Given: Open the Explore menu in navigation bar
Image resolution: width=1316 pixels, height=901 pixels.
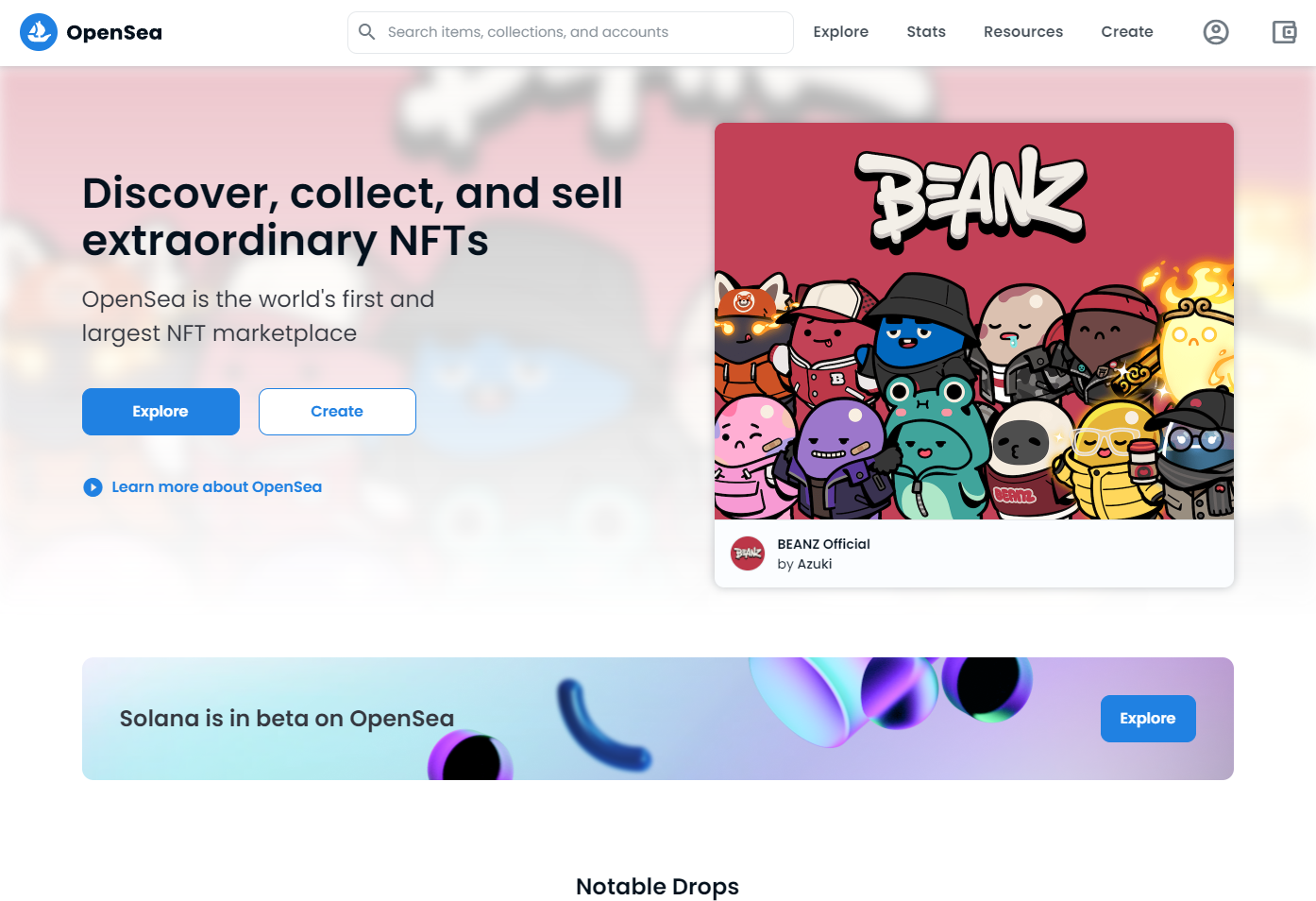Looking at the screenshot, I should [840, 32].
